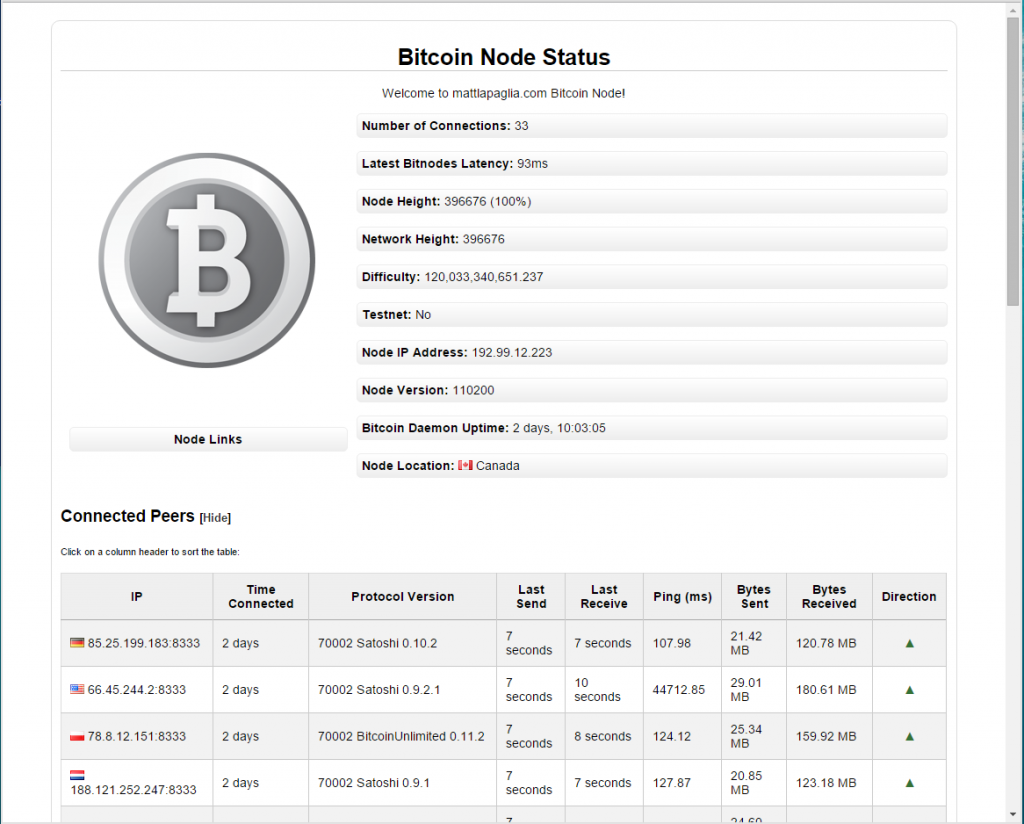Image resolution: width=1024 pixels, height=824 pixels.
Task: Click the ping value 127.87
Action: coord(671,783)
